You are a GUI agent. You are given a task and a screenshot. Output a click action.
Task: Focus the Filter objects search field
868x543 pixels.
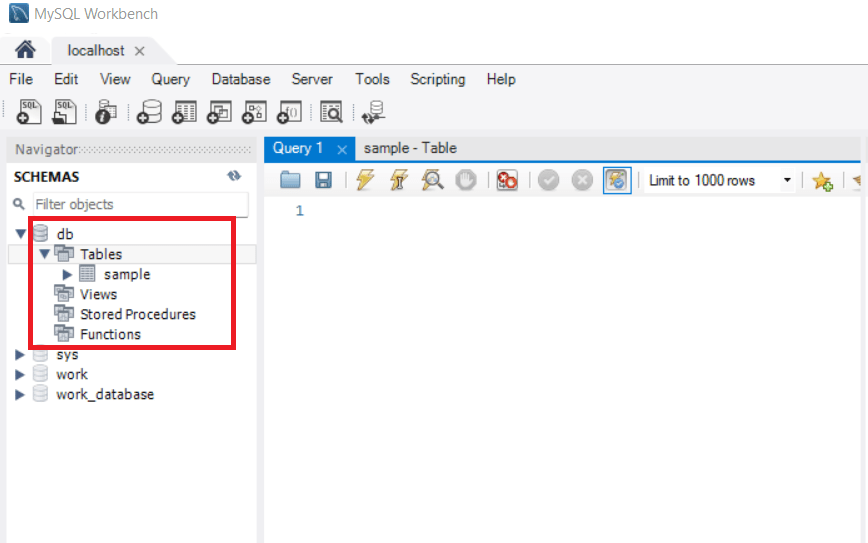(x=141, y=204)
